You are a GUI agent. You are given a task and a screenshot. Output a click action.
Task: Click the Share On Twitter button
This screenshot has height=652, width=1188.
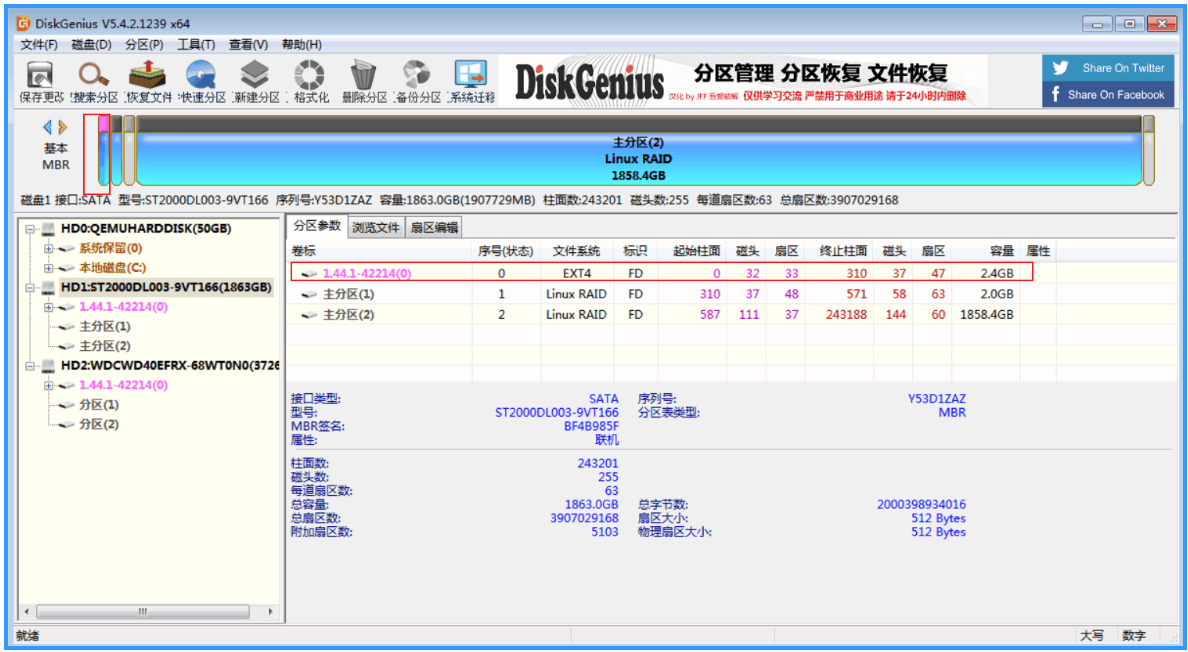click(1108, 68)
